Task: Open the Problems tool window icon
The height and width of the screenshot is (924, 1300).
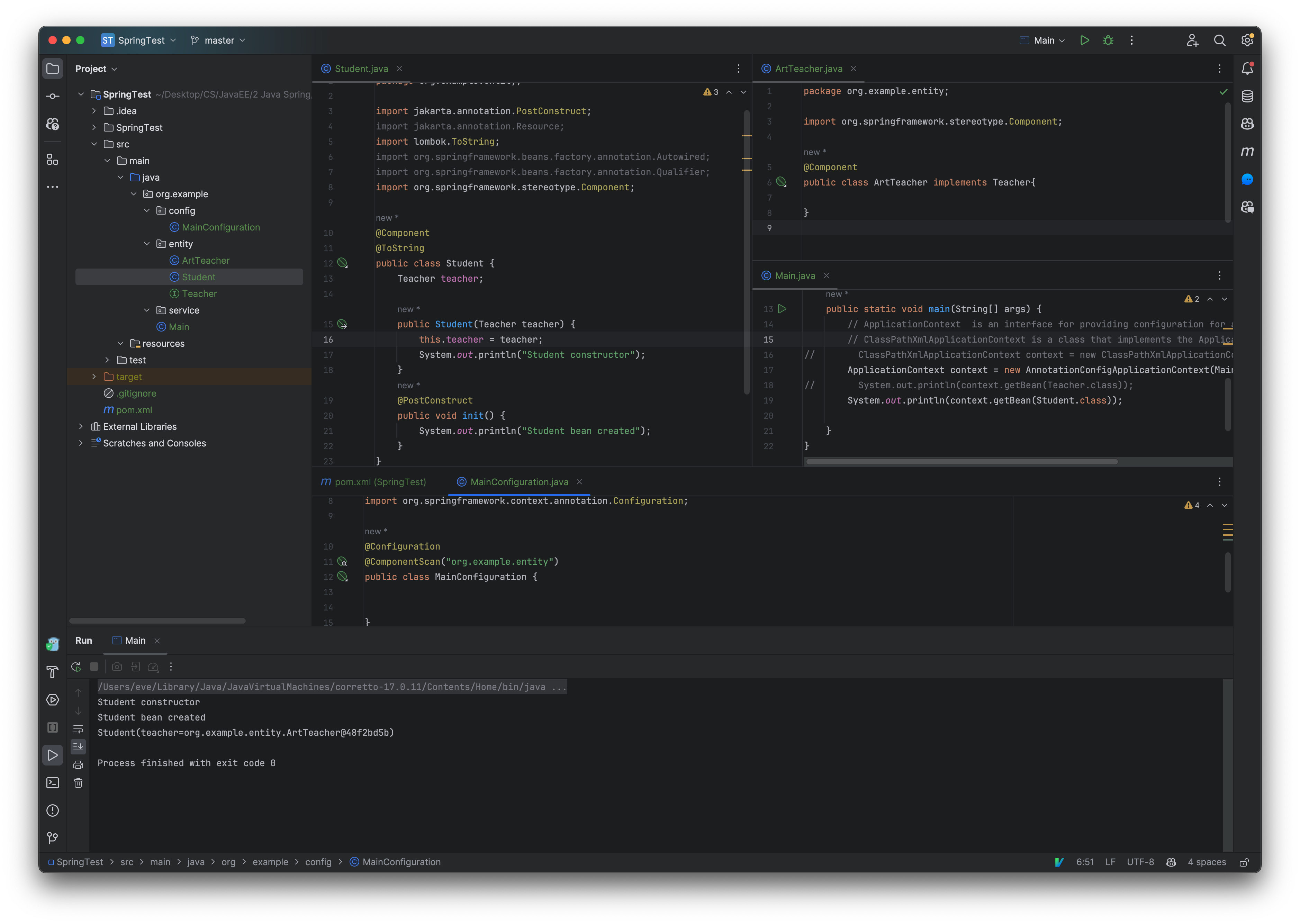Action: [x=52, y=810]
